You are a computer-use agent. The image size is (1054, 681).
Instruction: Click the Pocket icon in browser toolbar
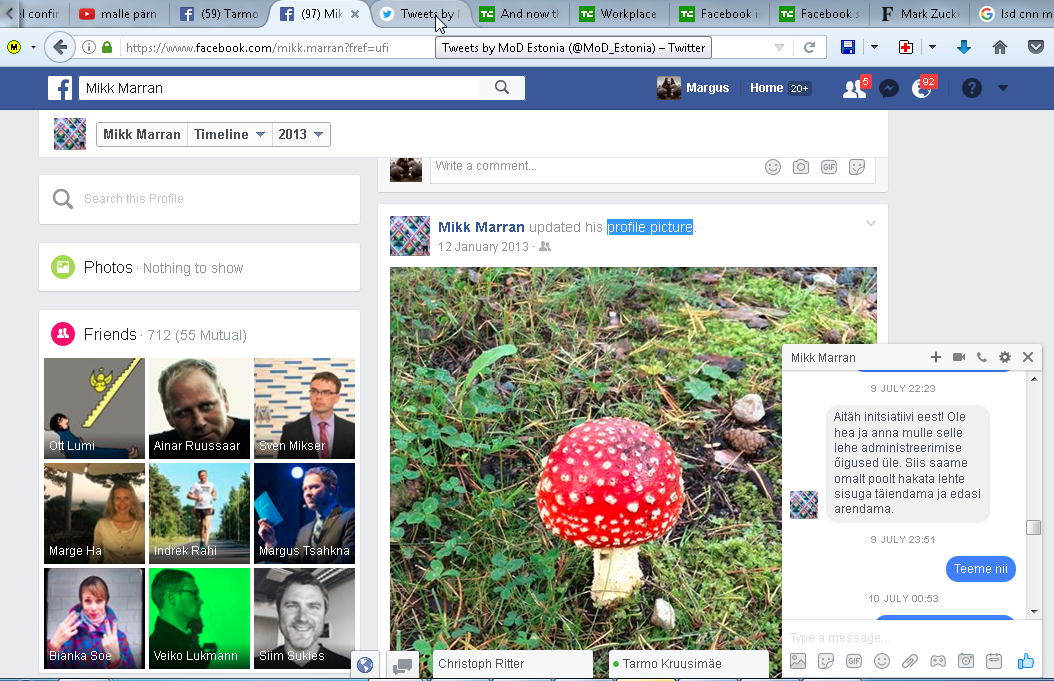click(x=1036, y=47)
